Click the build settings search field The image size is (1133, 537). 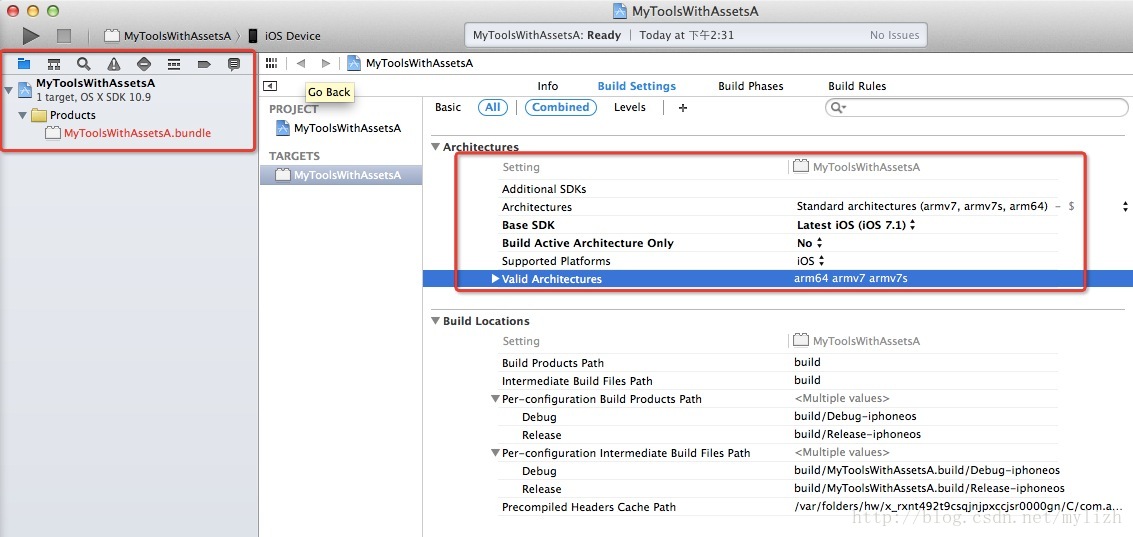[x=977, y=108]
